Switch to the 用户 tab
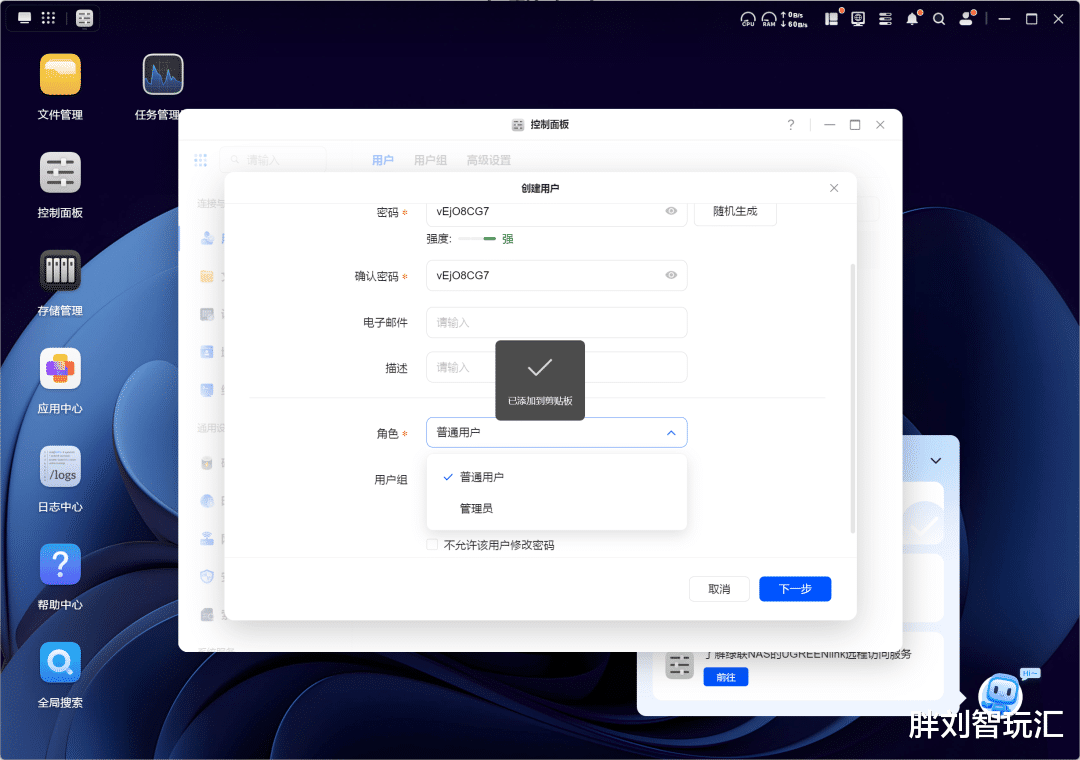 [x=383, y=161]
